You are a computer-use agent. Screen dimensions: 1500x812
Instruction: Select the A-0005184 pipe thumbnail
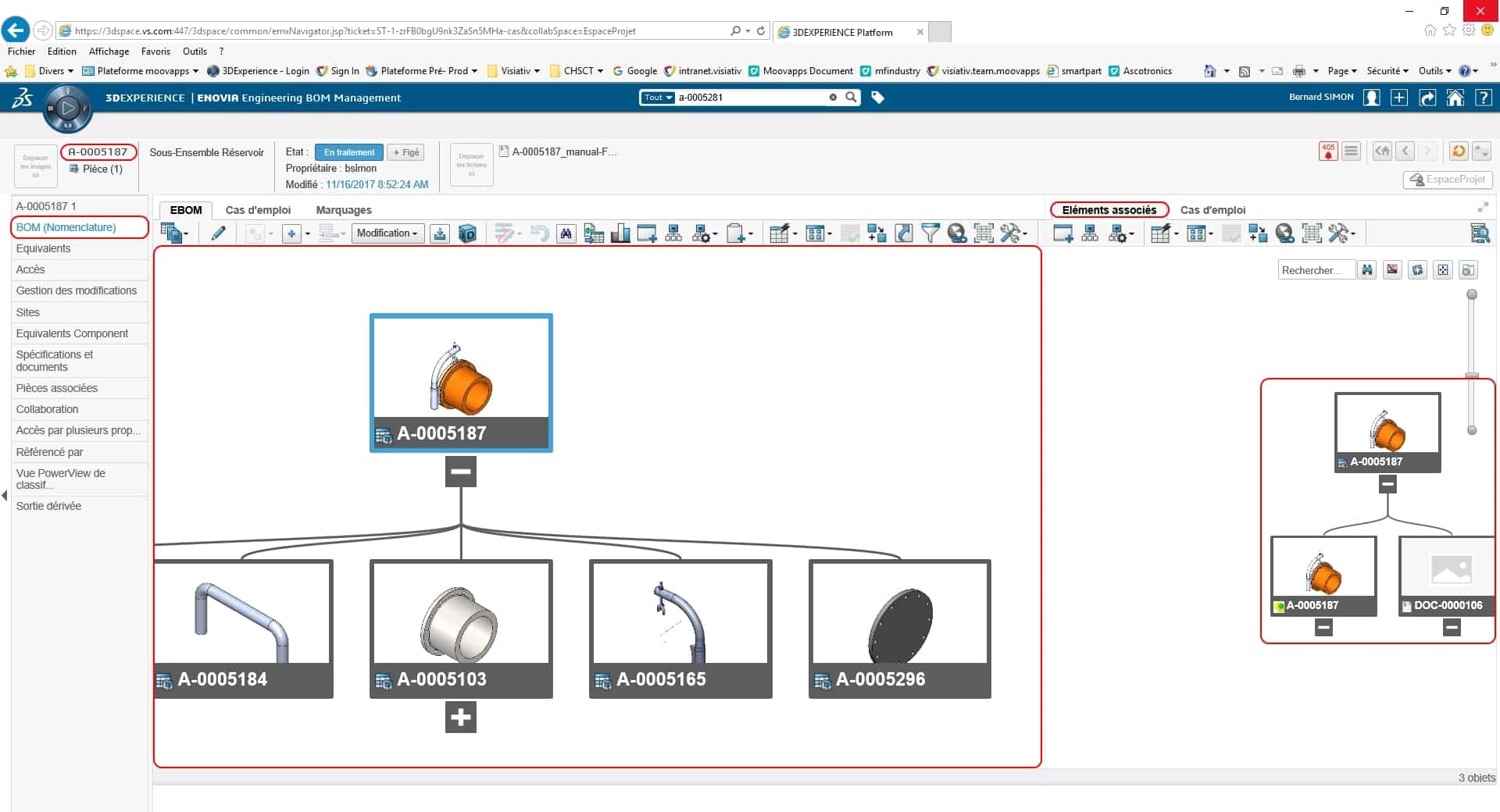[x=244, y=629]
